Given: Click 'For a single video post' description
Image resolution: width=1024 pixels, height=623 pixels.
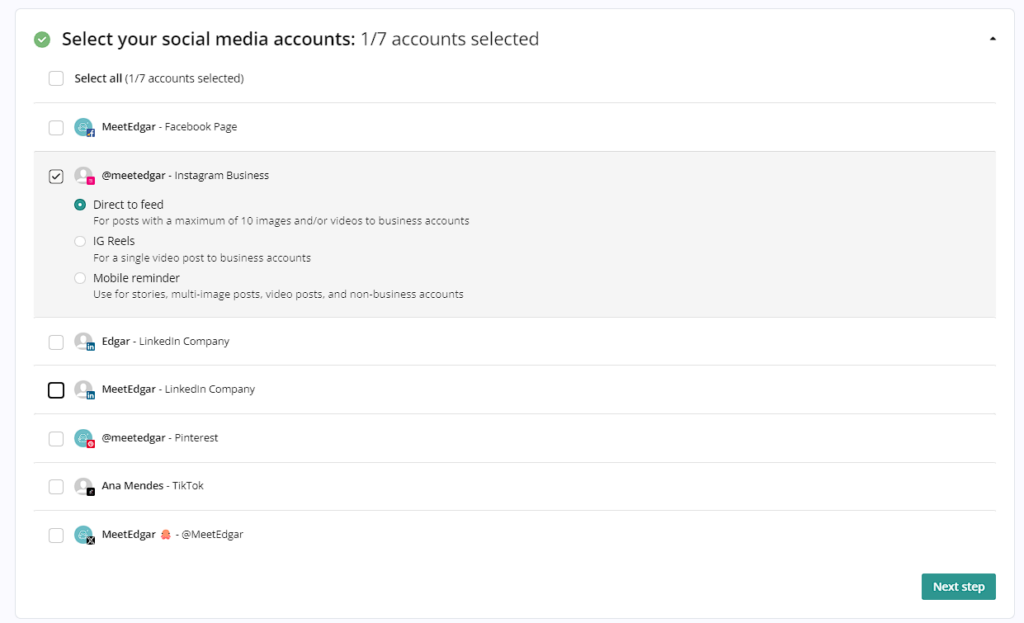Looking at the screenshot, I should tap(202, 258).
